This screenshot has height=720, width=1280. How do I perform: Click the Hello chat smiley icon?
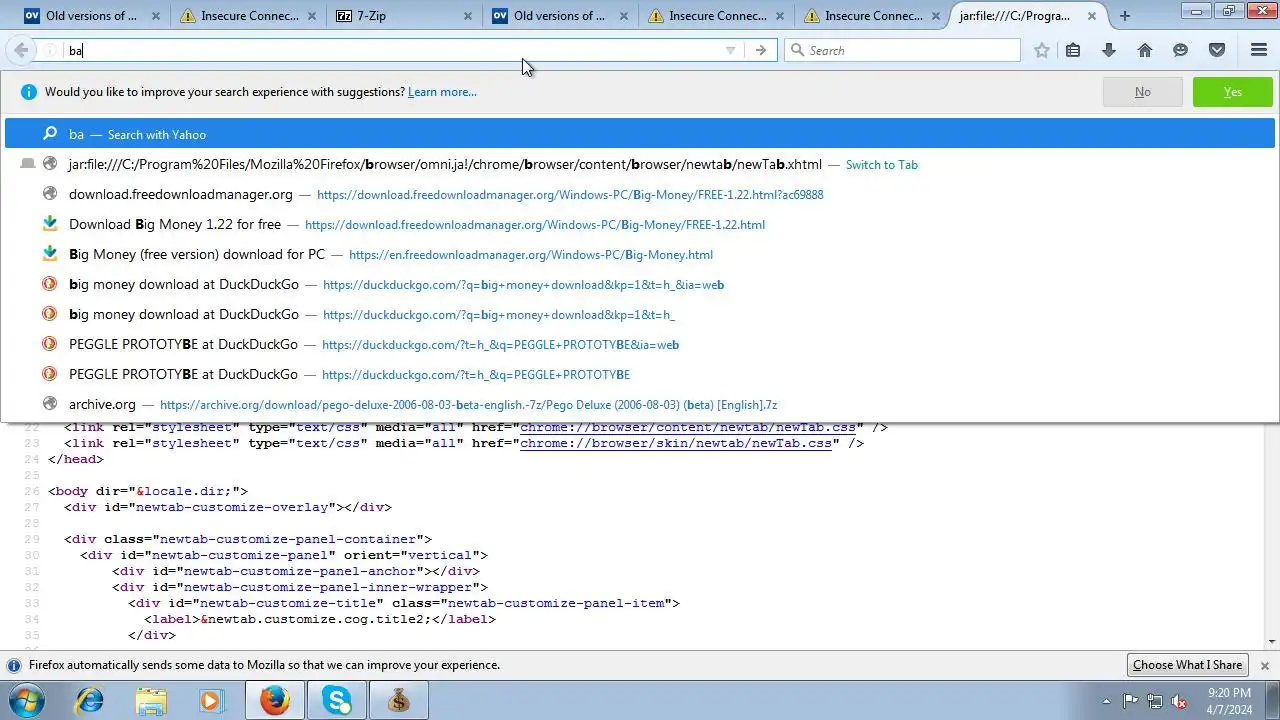pos(1181,50)
